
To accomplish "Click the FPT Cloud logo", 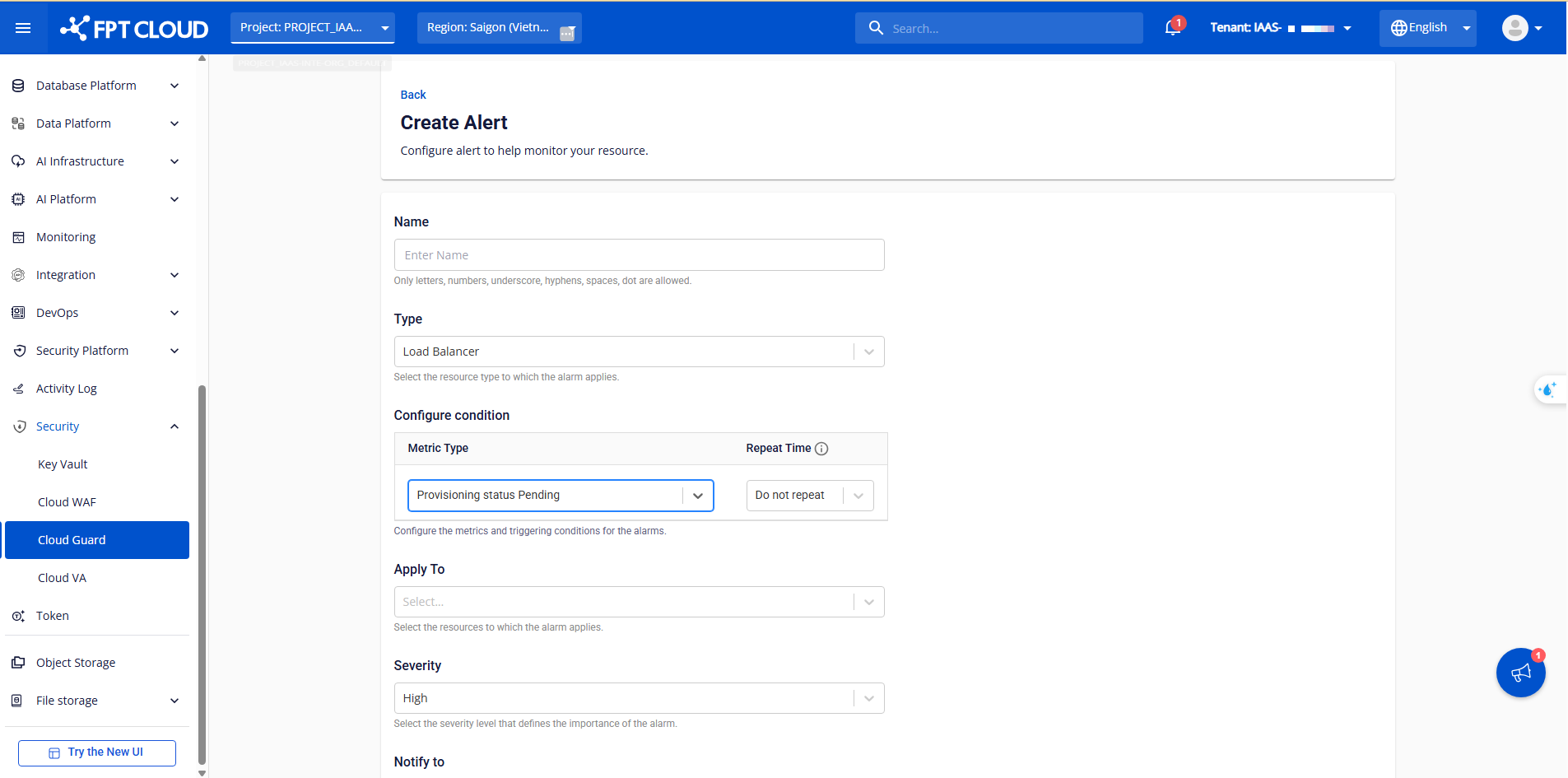I will (x=134, y=28).
